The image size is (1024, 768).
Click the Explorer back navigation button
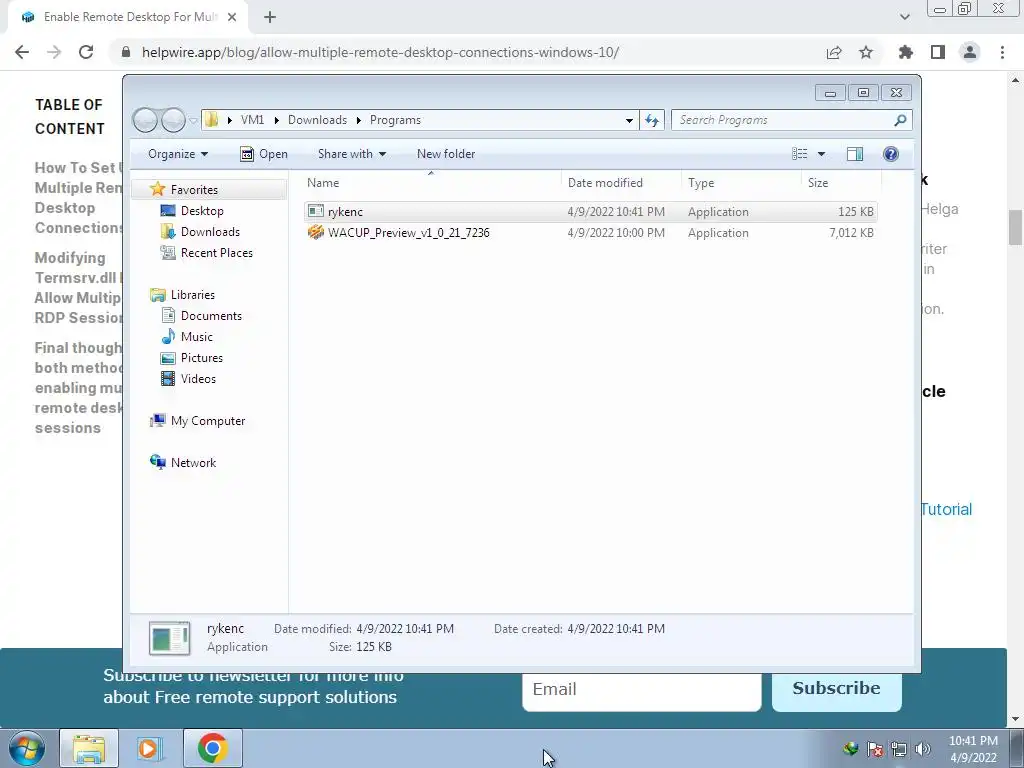point(145,120)
